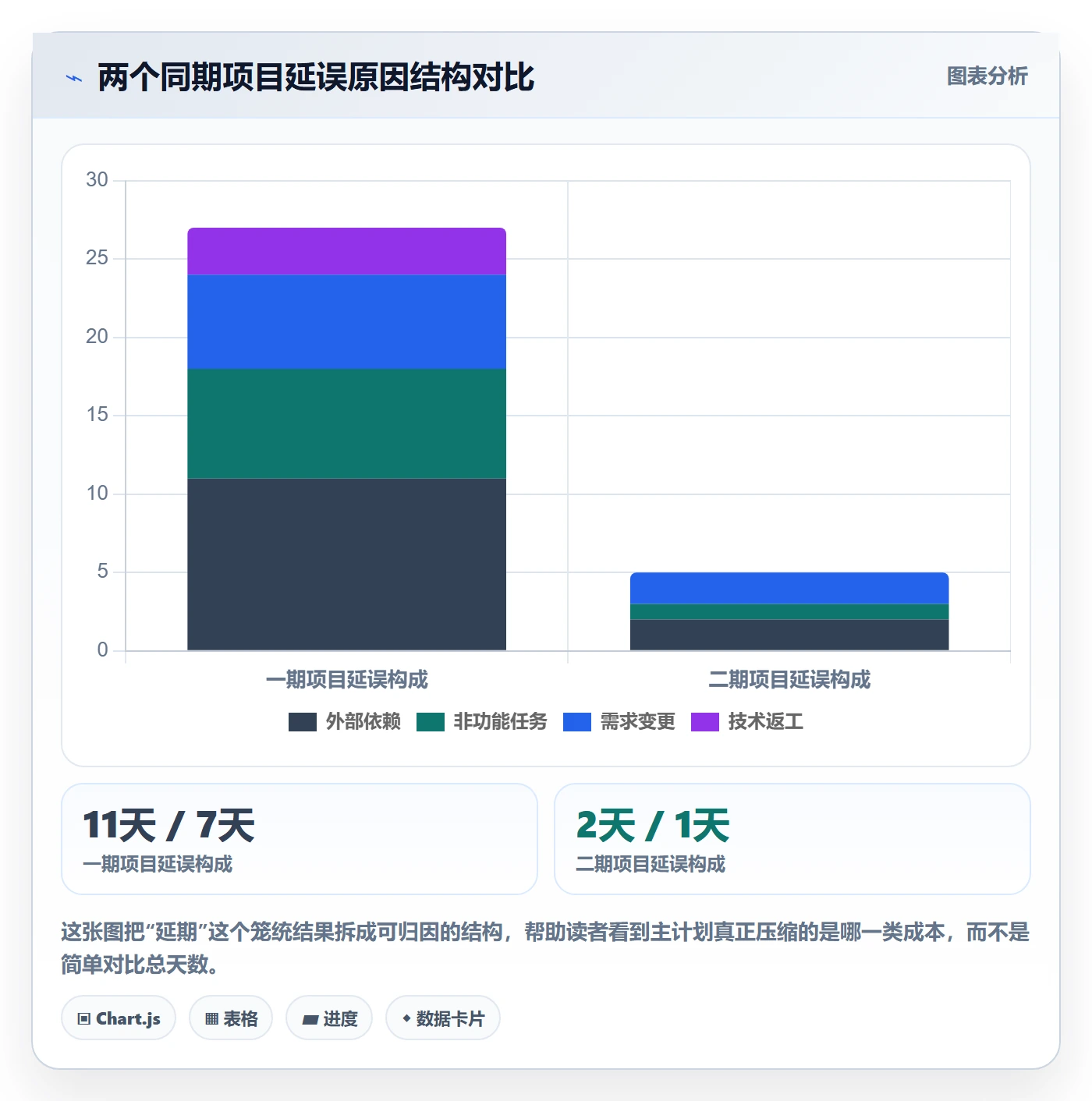This screenshot has height=1101, width=1092.
Task: Click the description paragraph starting with 这张图把
Action: [x=546, y=948]
